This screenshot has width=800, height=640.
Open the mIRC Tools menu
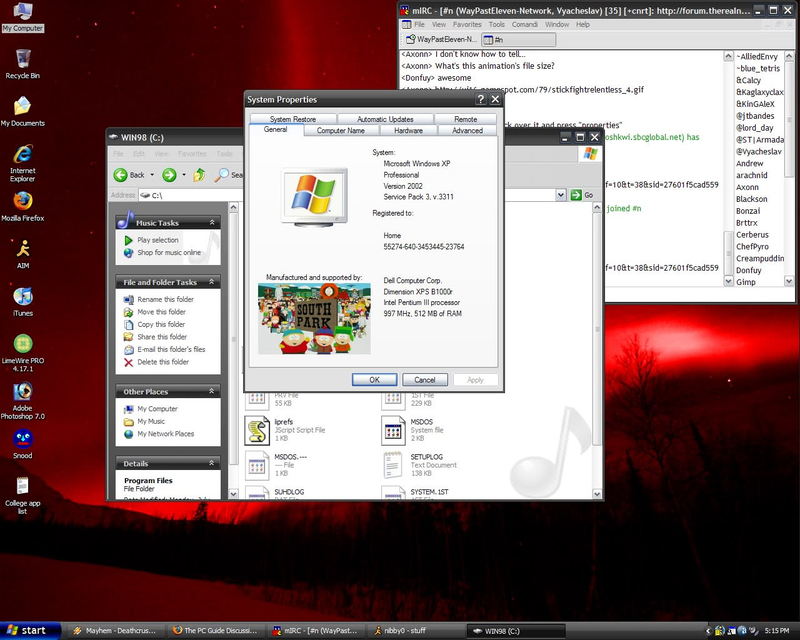[x=496, y=24]
